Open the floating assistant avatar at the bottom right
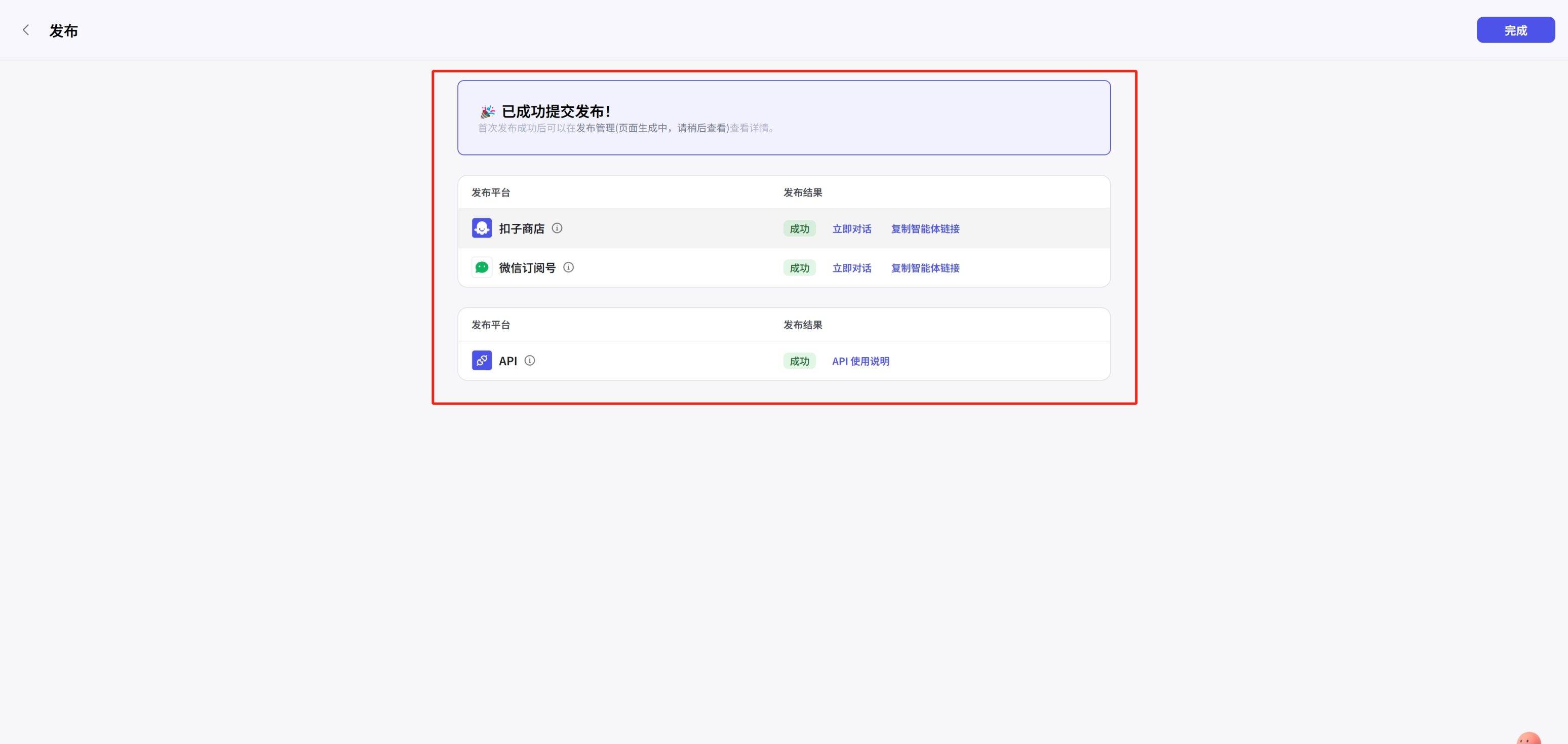1568x744 pixels. click(1528, 738)
